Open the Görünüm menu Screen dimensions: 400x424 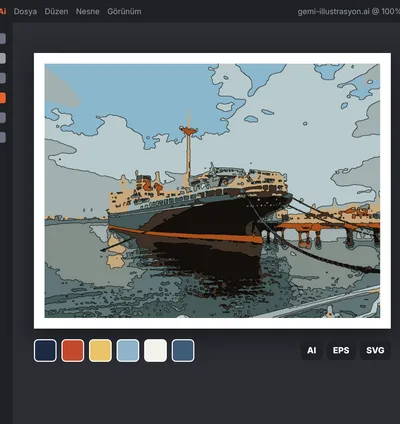pyautogui.click(x=124, y=11)
